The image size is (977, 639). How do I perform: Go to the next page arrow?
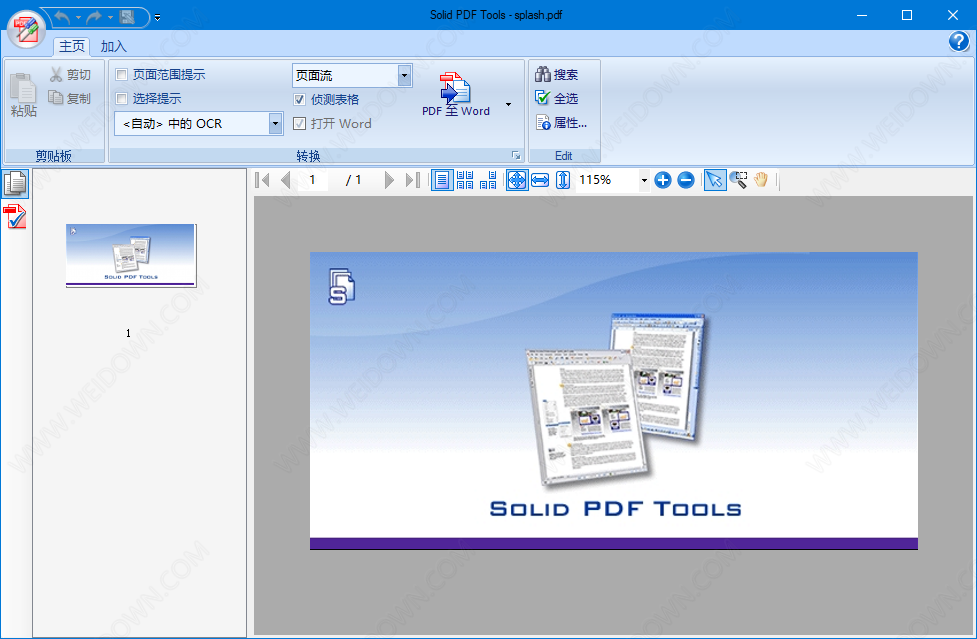coord(389,180)
